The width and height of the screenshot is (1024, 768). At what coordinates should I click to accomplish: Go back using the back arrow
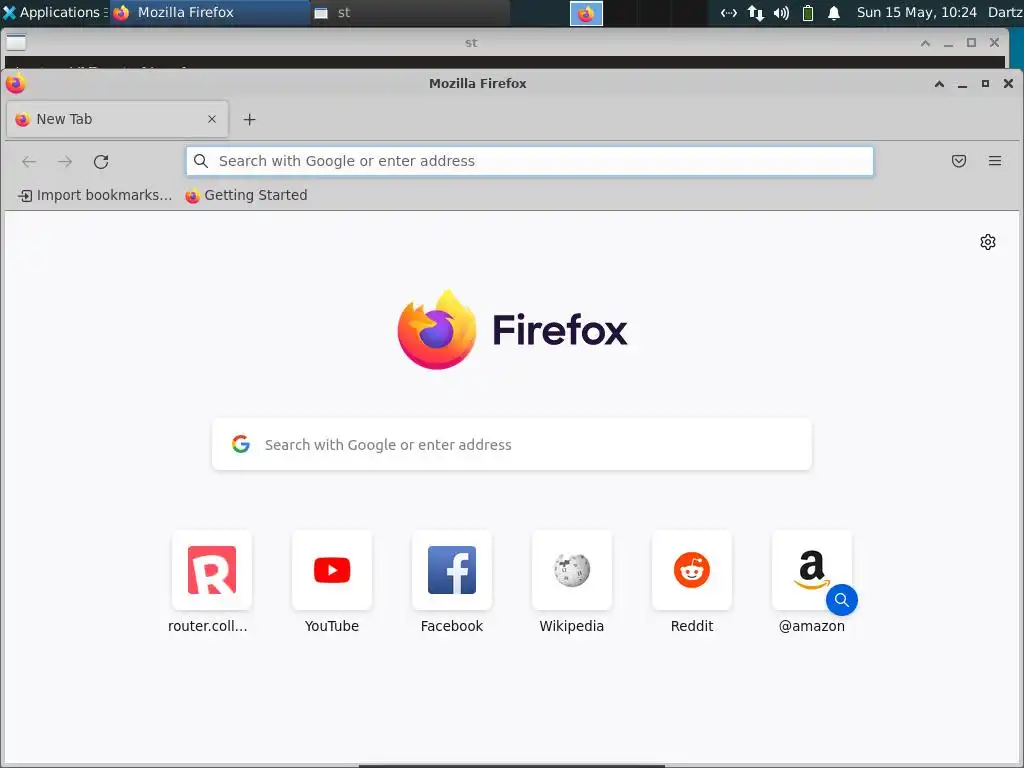29,161
